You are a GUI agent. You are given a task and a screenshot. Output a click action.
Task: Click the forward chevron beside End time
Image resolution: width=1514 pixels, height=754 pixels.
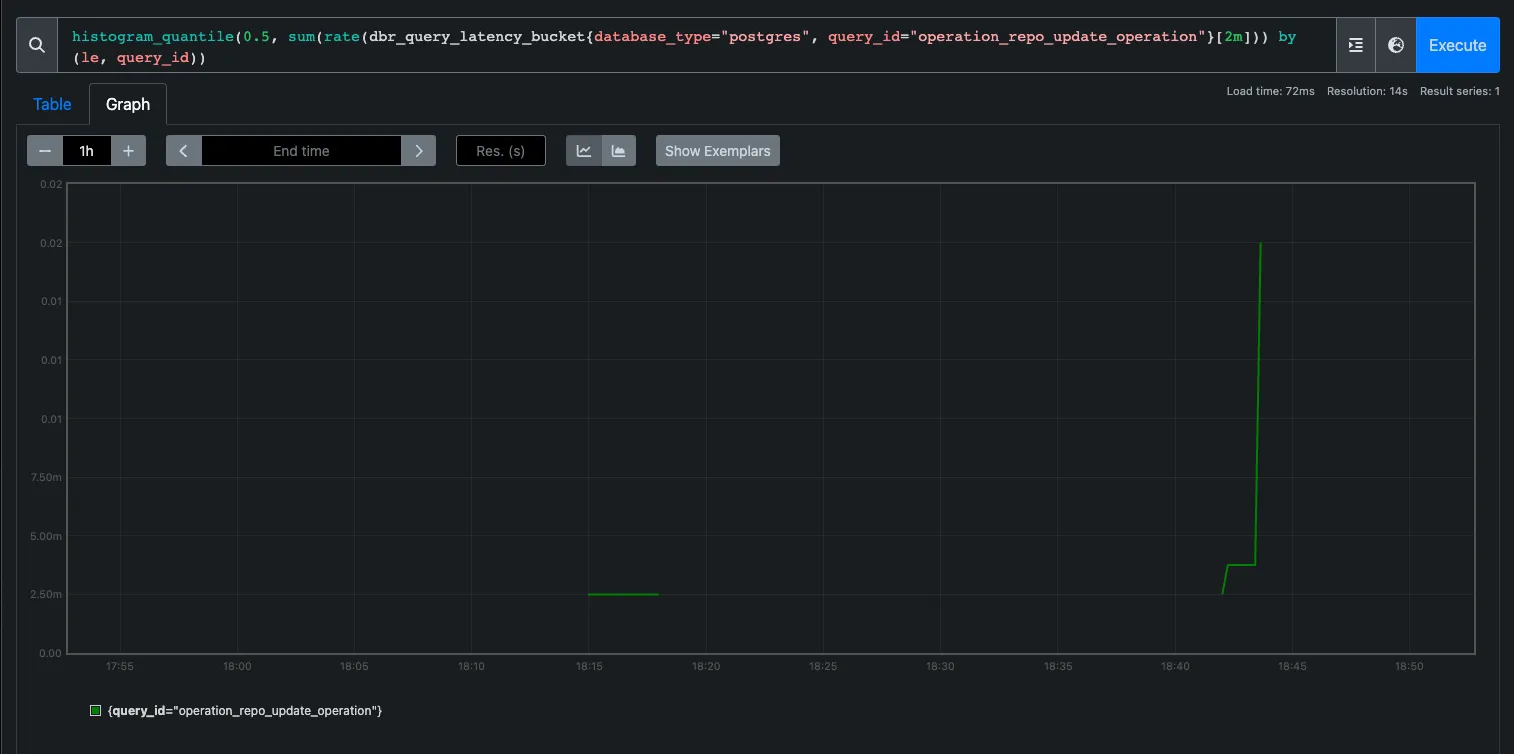[x=419, y=150]
